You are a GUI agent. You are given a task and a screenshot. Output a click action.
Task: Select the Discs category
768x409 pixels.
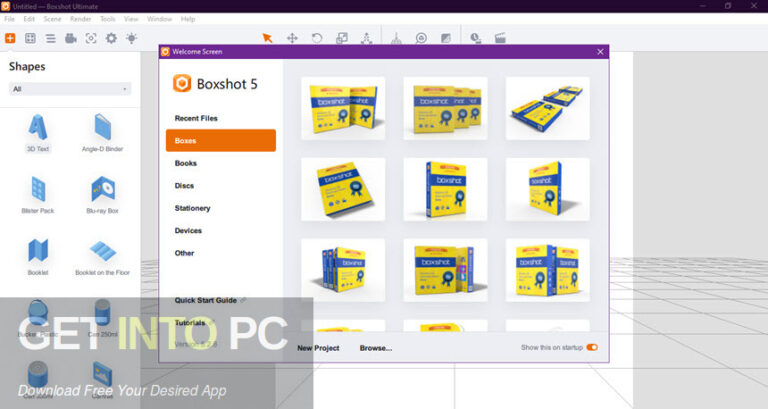pos(221,186)
